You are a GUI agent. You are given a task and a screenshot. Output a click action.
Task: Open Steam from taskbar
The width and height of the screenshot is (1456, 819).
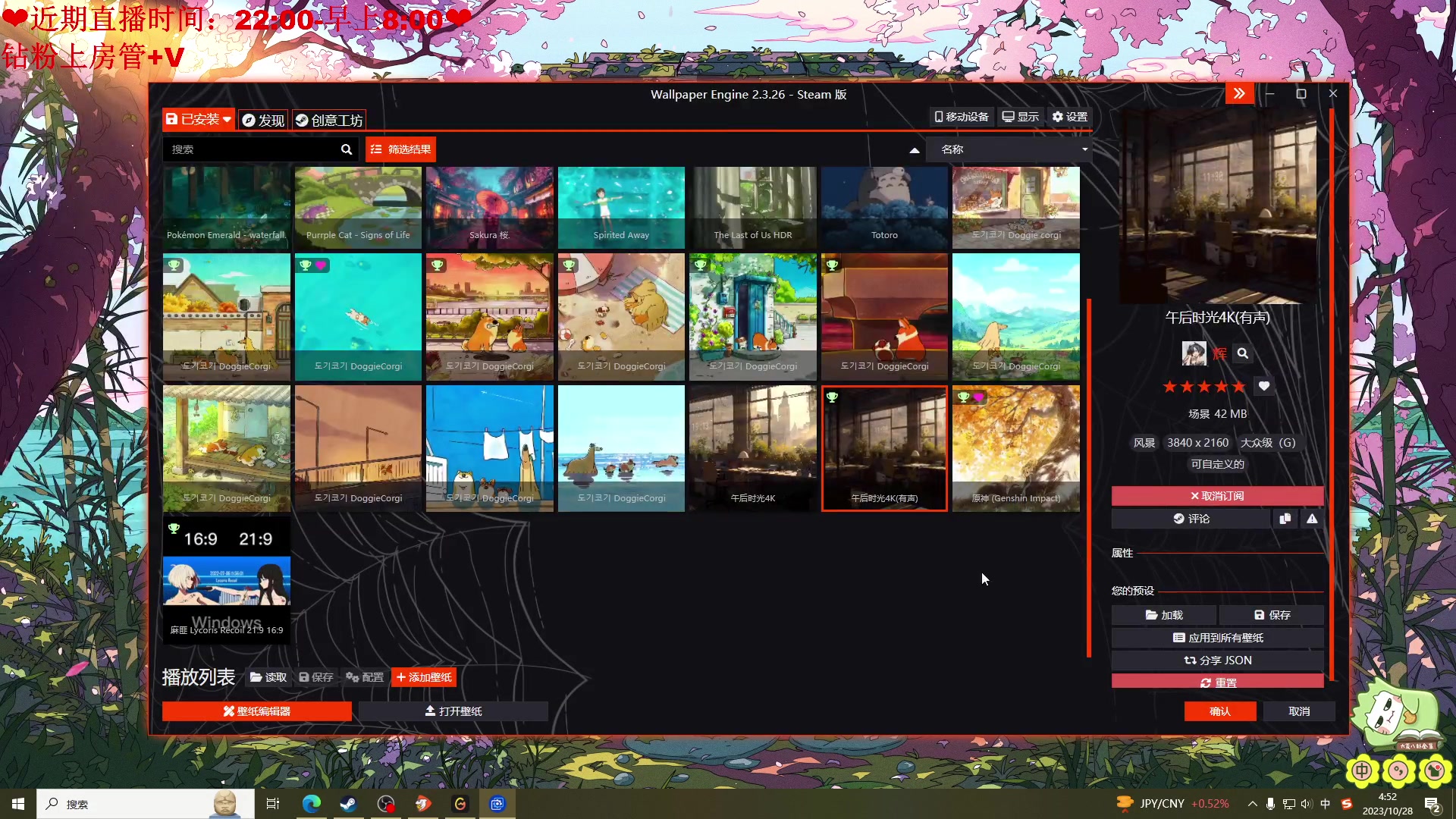click(x=348, y=804)
